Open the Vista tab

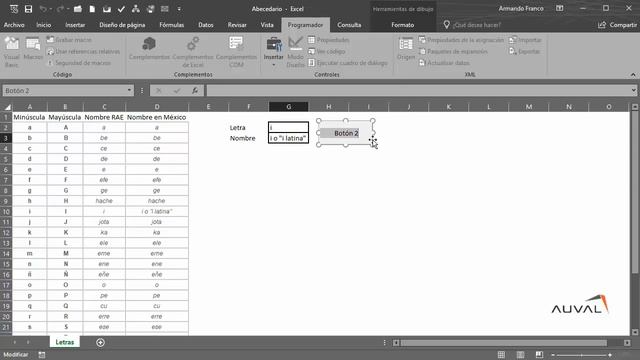267,25
